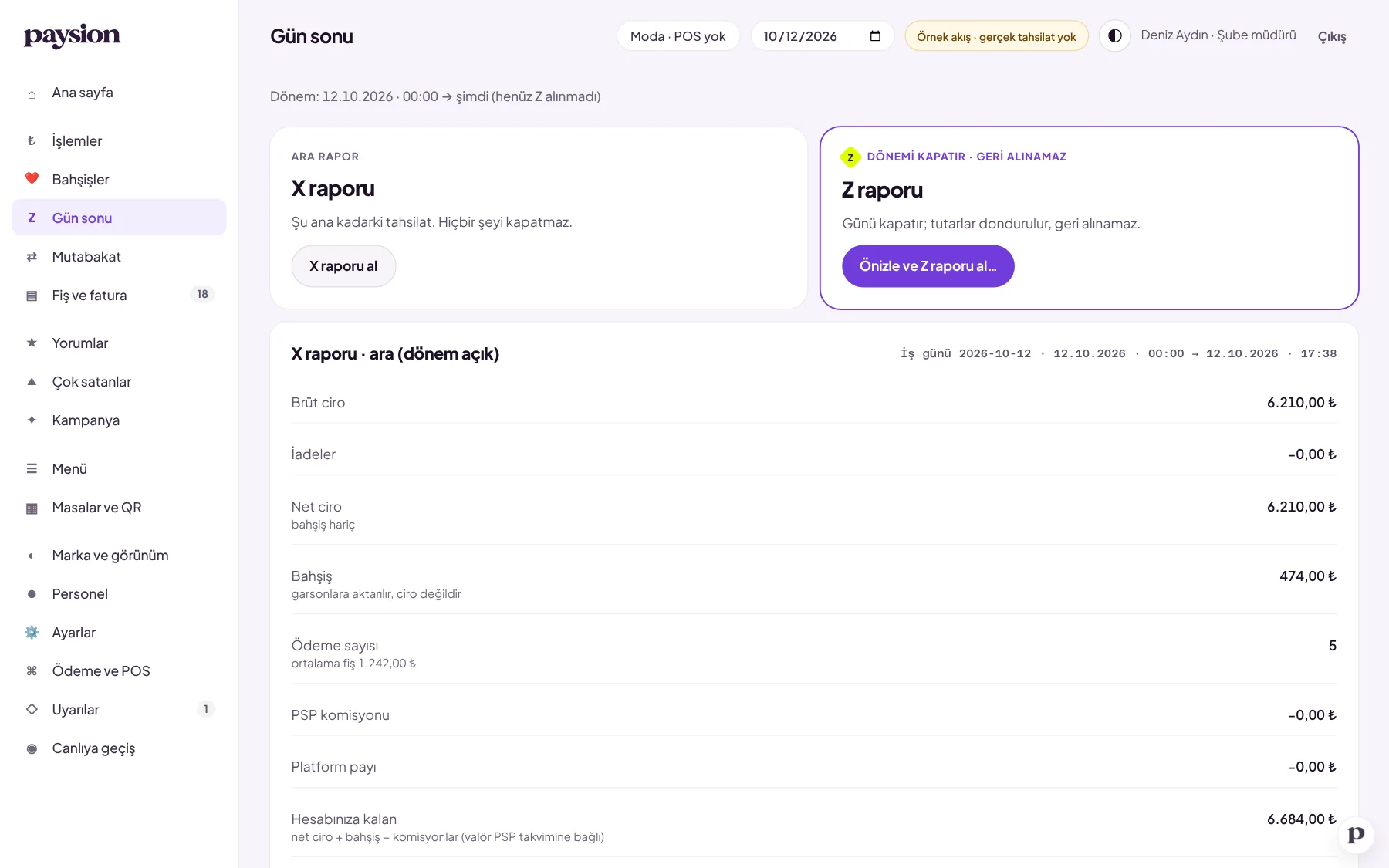1389x868 pixels.
Task: Click the 1 badge on Uyarılar
Action: tap(205, 709)
